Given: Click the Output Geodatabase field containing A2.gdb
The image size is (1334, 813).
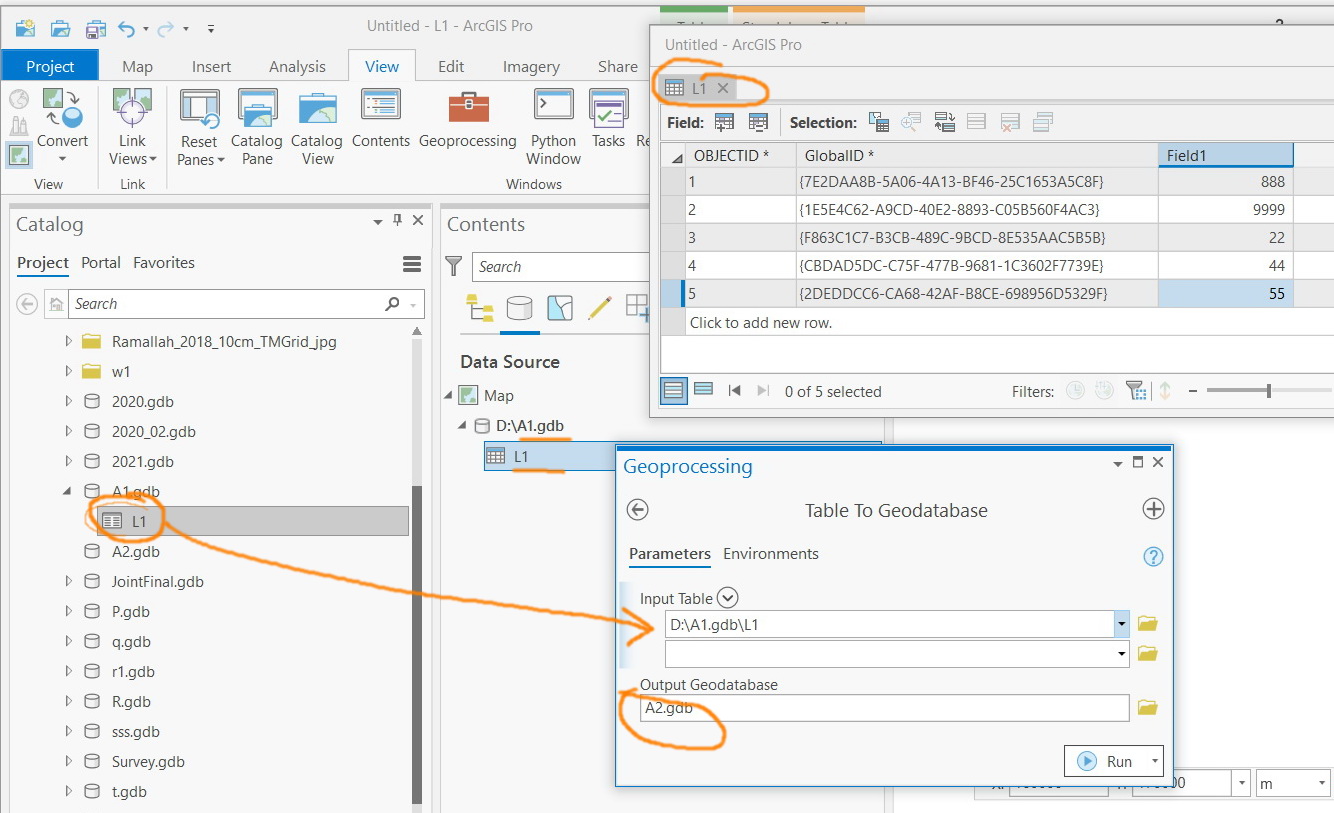Looking at the screenshot, I should (884, 708).
